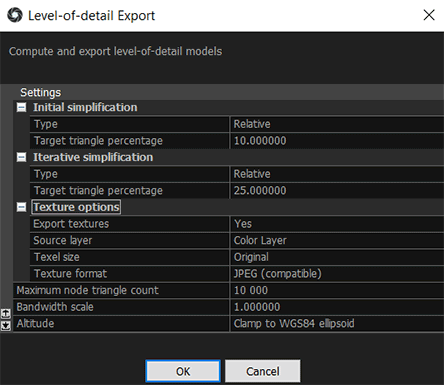Select the Initial simplification header label

[x=85, y=107]
